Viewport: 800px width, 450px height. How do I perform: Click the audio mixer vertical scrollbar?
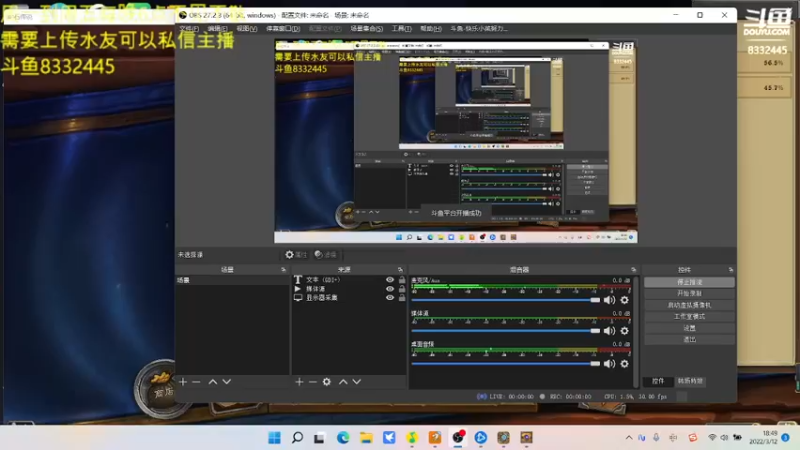tap(636, 332)
